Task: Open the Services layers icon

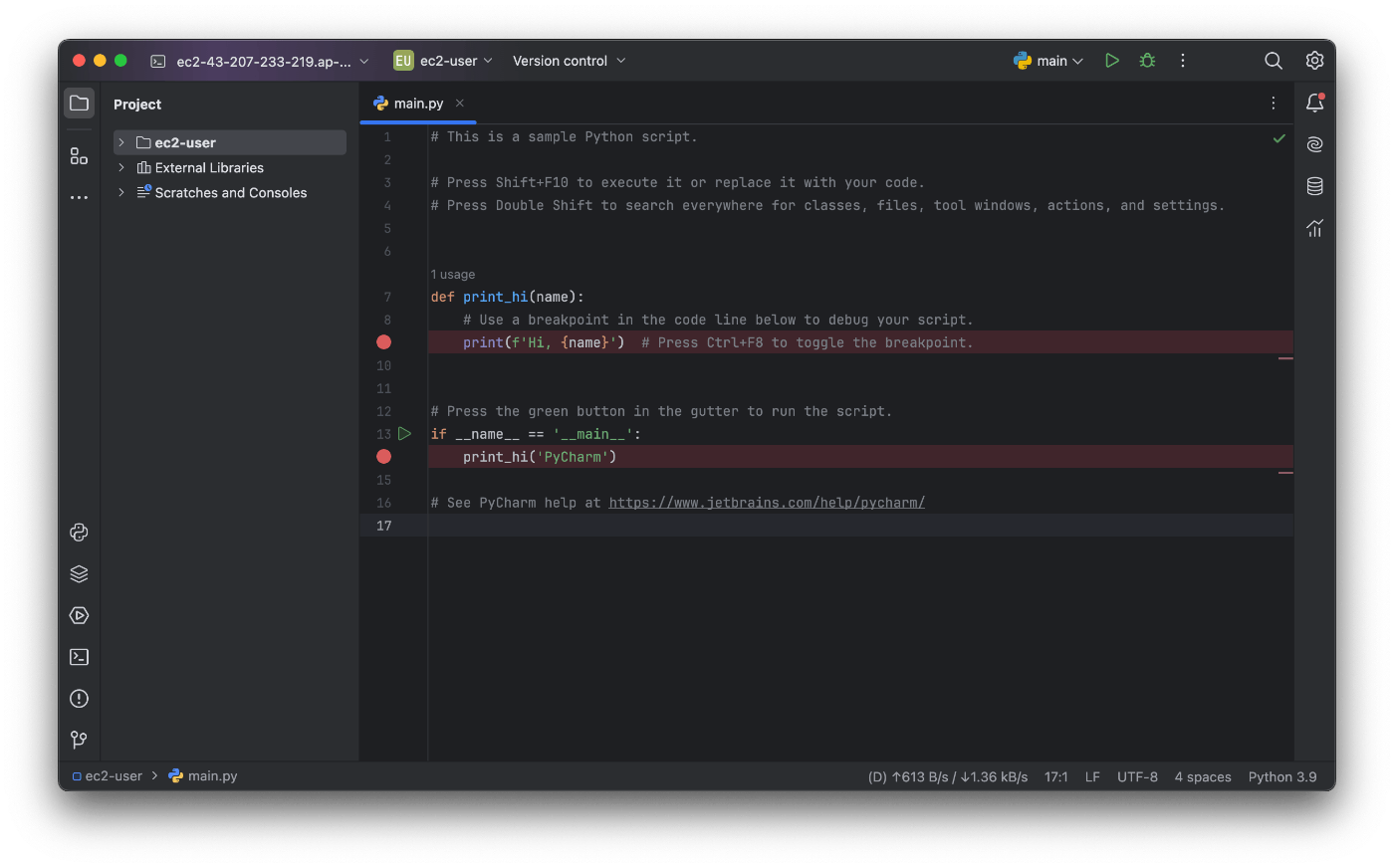Action: [x=80, y=574]
